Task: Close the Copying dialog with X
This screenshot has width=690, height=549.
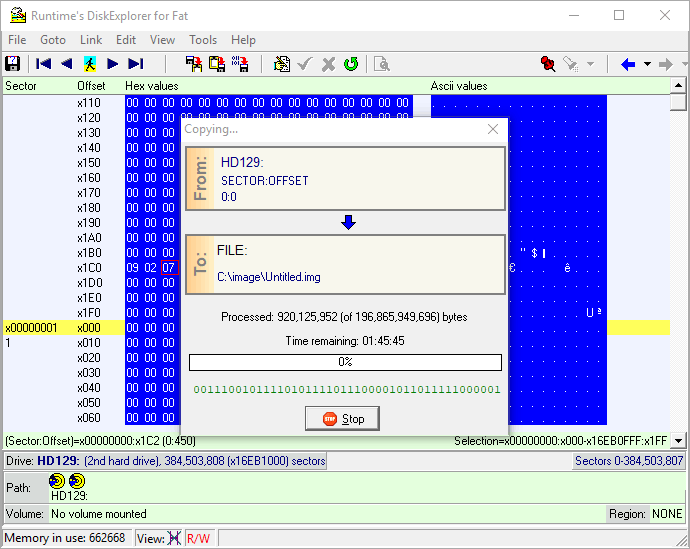Action: point(492,129)
